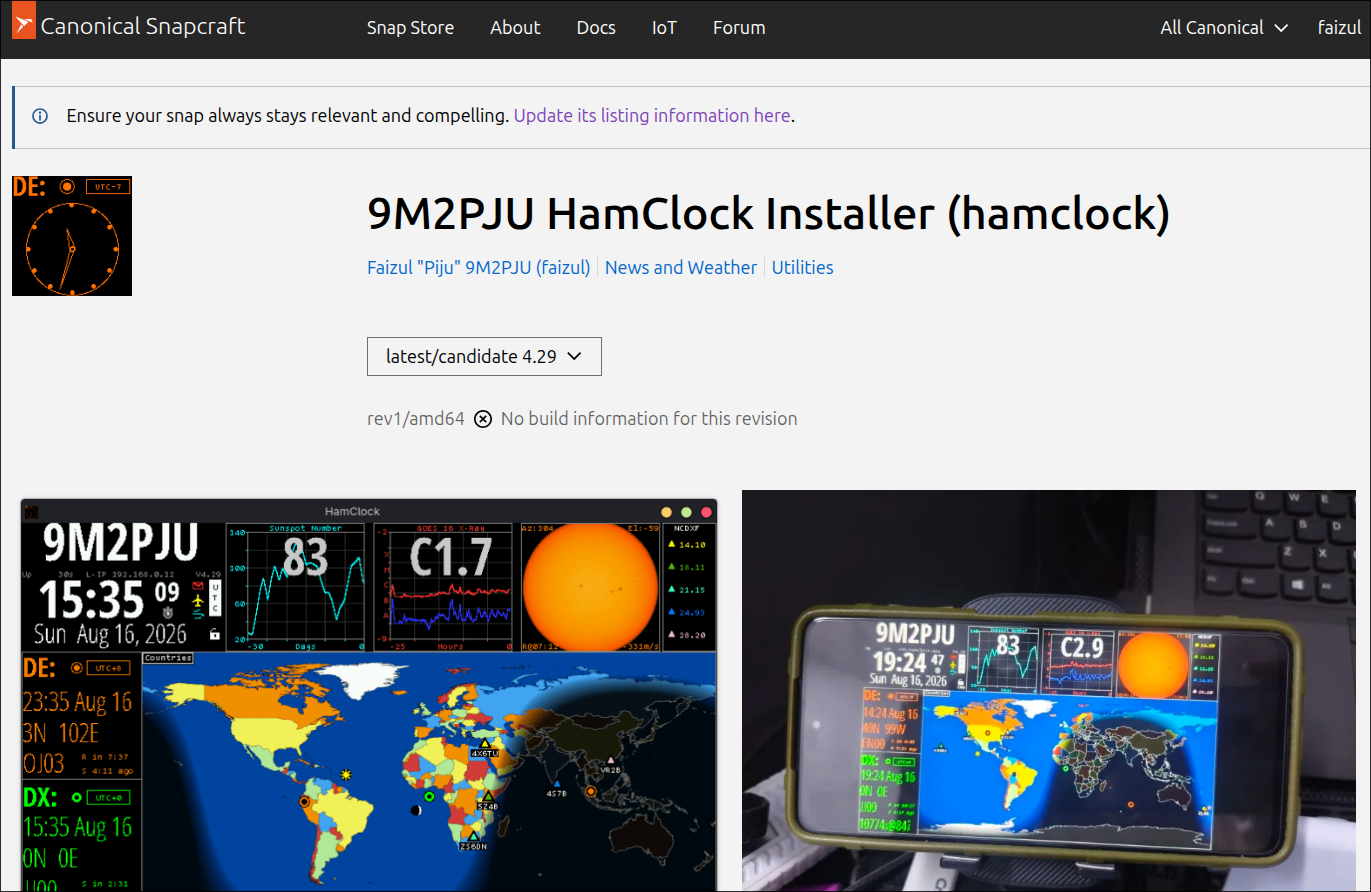Image resolution: width=1371 pixels, height=892 pixels.
Task: Go to the About page
Action: (515, 28)
